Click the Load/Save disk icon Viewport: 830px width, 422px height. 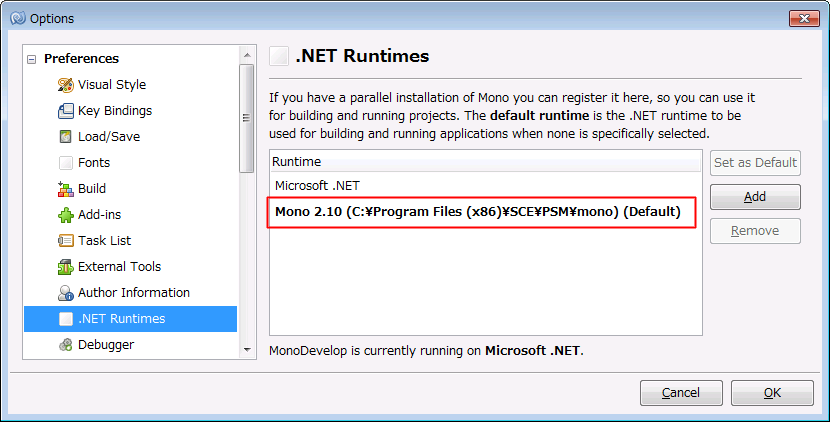click(66, 137)
